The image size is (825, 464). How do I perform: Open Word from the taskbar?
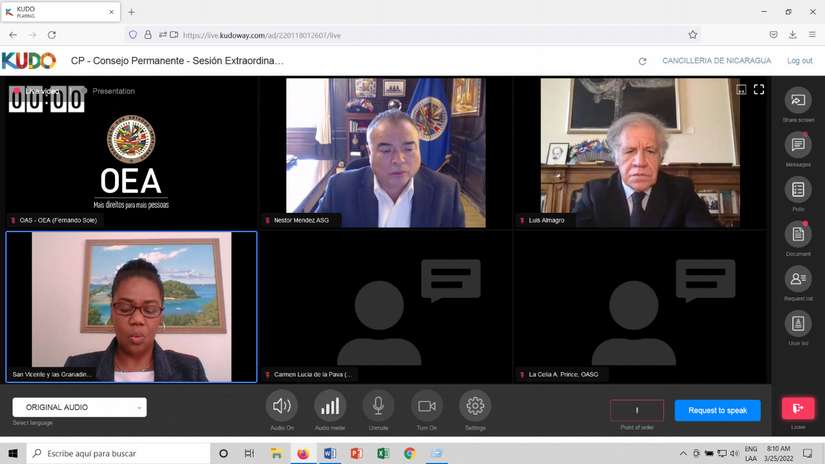click(x=330, y=453)
